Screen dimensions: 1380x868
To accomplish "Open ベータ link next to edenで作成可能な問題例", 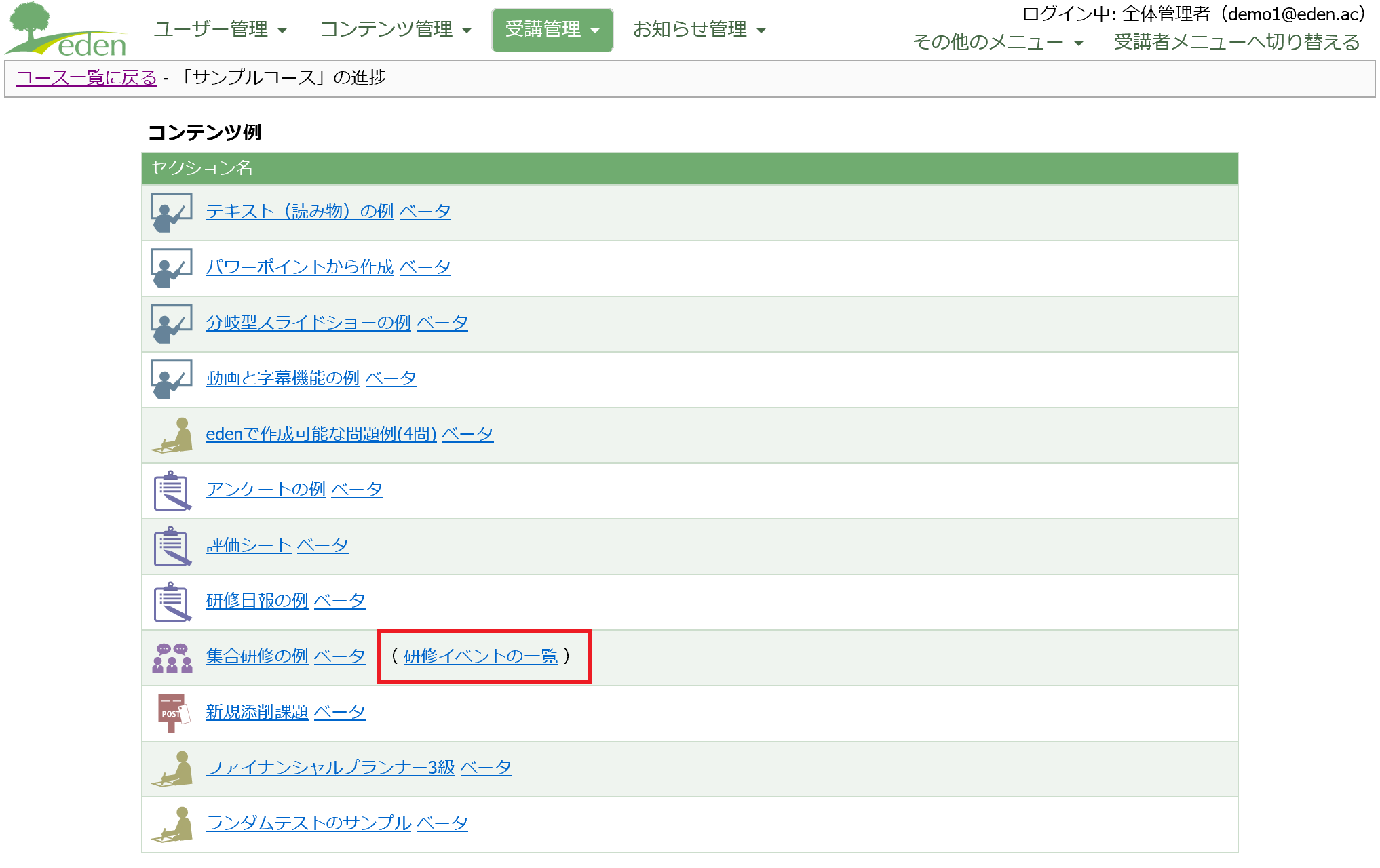I will 467,433.
